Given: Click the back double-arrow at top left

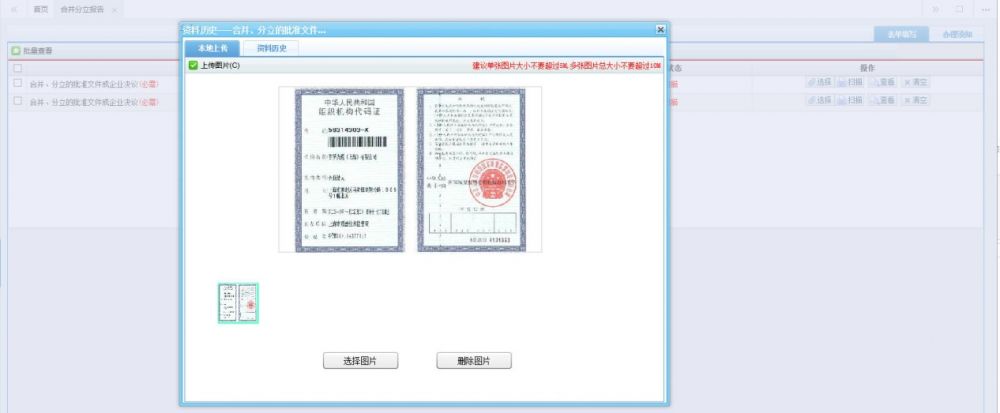Looking at the screenshot, I should point(14,9).
